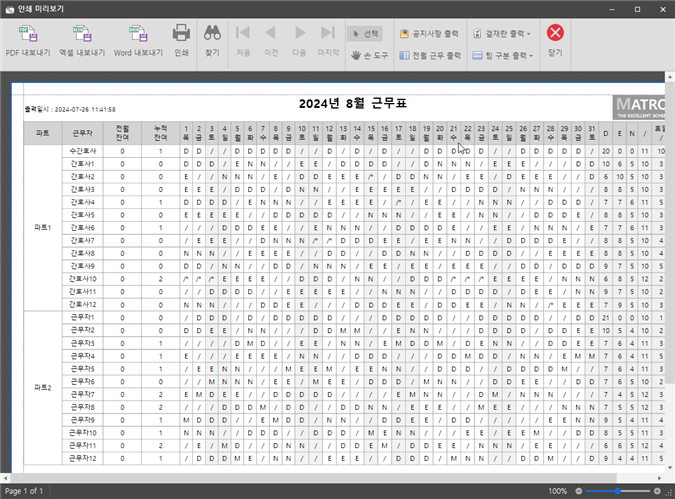This screenshot has width=675, height=499.
Task: Toggle 전월 근무 출력 option
Action: 430,56
